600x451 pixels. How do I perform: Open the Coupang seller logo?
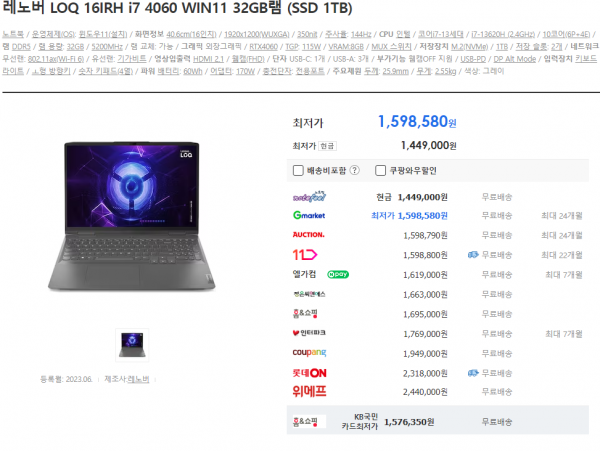click(x=309, y=352)
